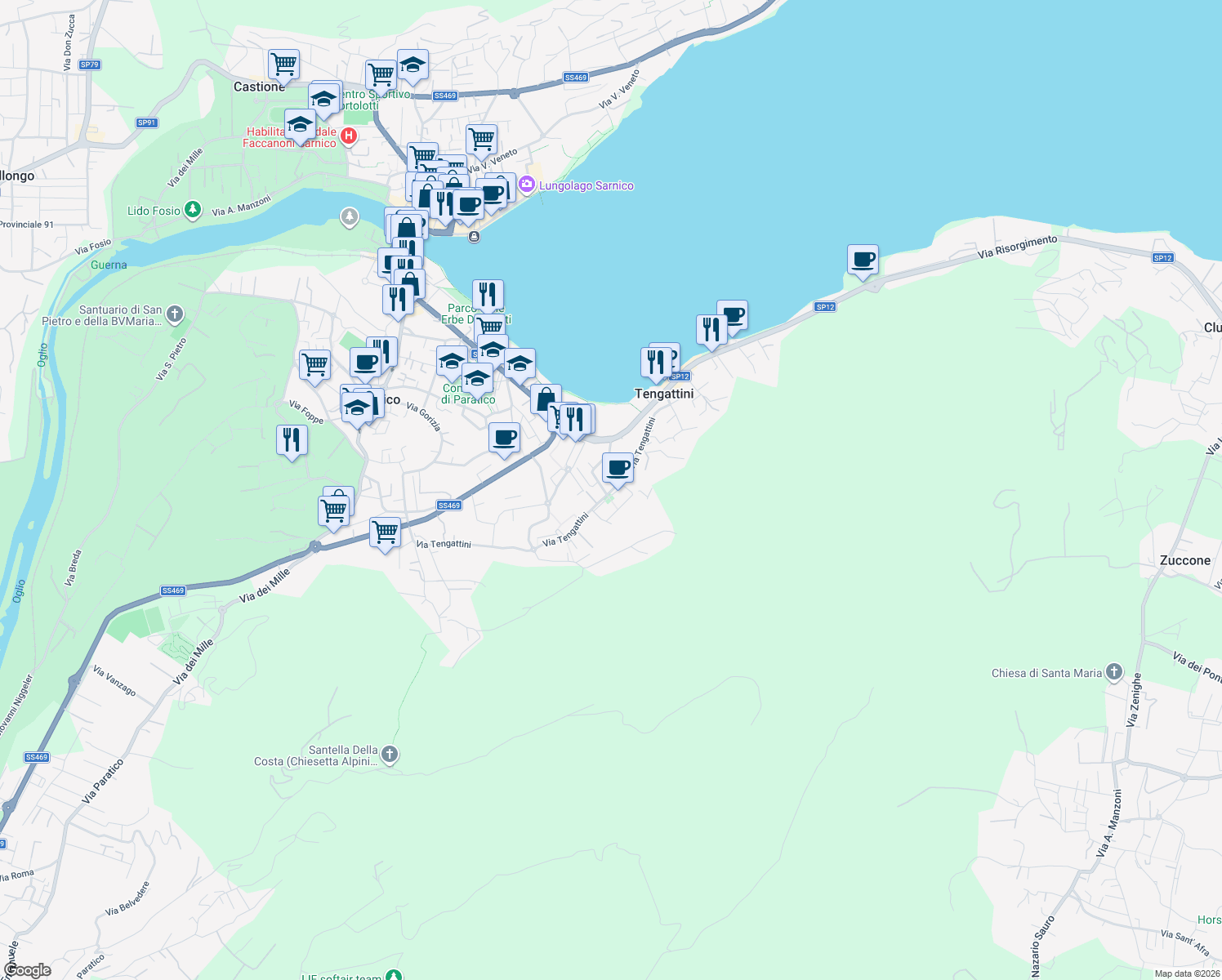Click the church marker at Santella Della Costa
Viewport: 1222px width, 980px height.
(389, 753)
